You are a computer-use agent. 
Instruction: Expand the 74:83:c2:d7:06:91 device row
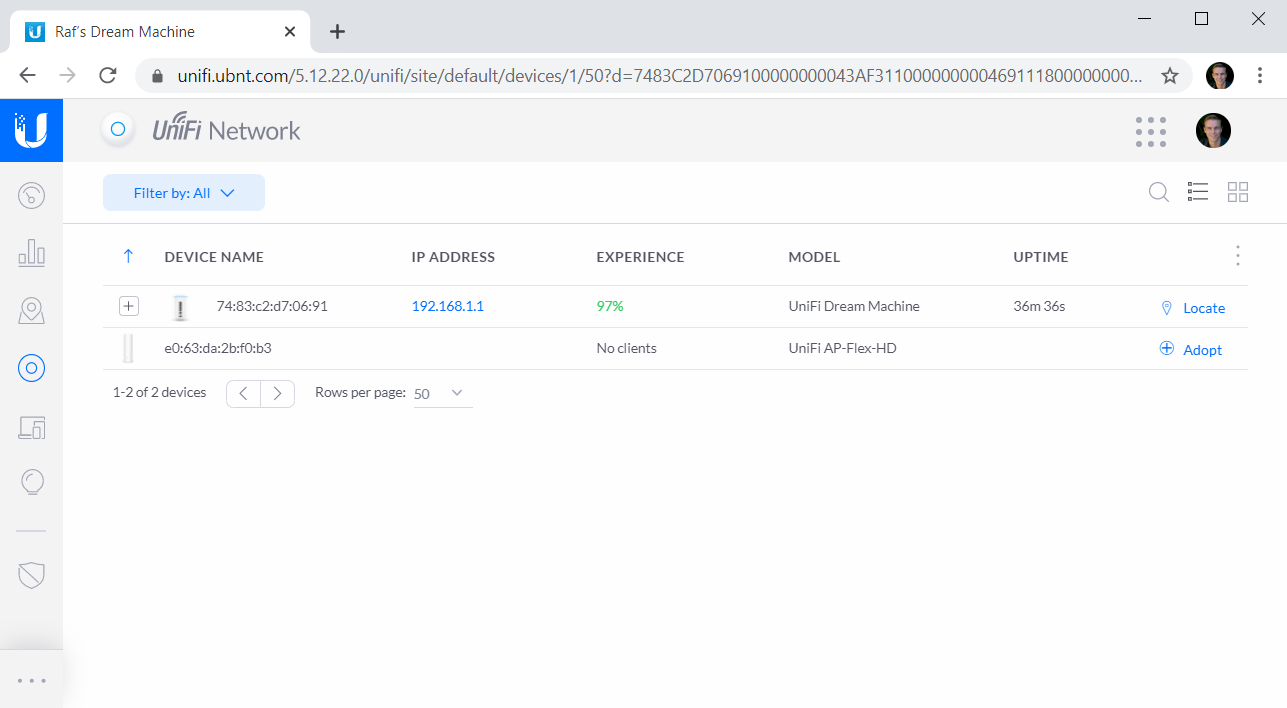[129, 306]
